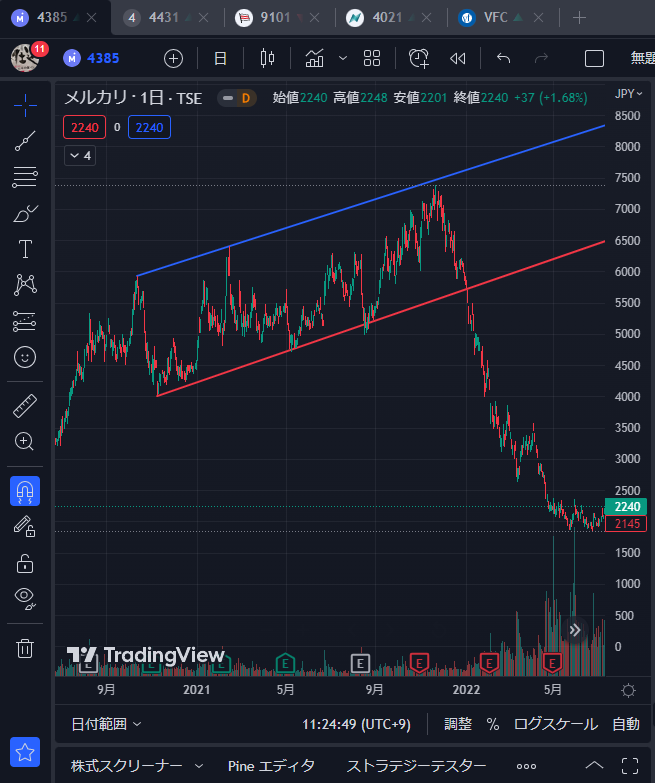Open the JPY currency dropdown
The height and width of the screenshot is (783, 655).
click(628, 94)
